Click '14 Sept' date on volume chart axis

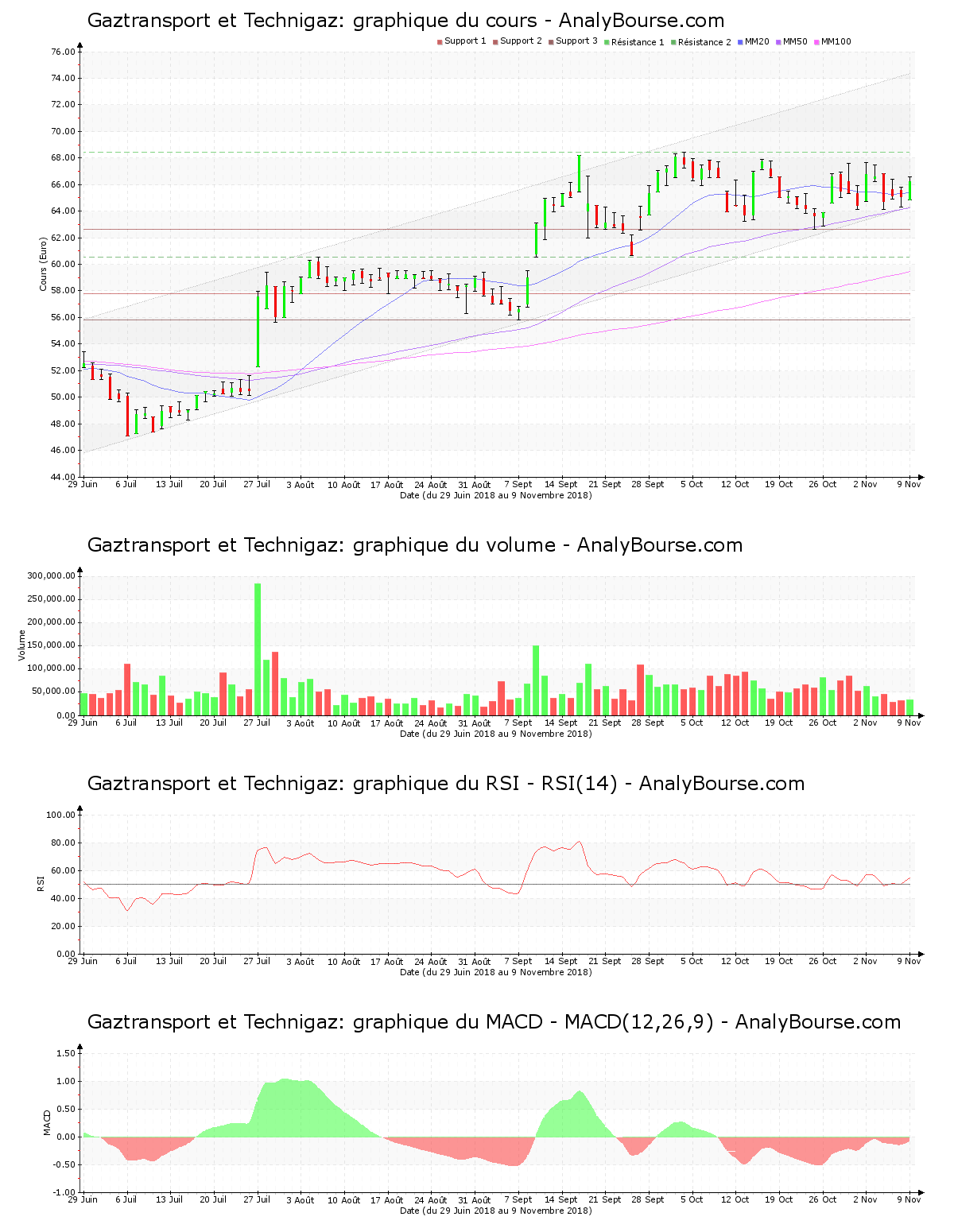click(561, 723)
